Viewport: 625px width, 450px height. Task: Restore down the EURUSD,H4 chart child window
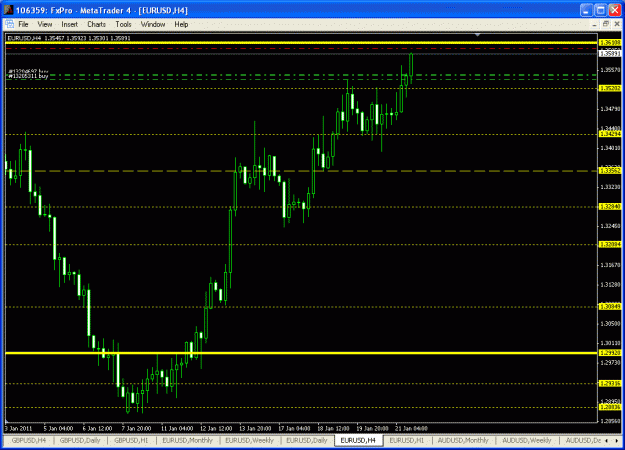(605, 24)
